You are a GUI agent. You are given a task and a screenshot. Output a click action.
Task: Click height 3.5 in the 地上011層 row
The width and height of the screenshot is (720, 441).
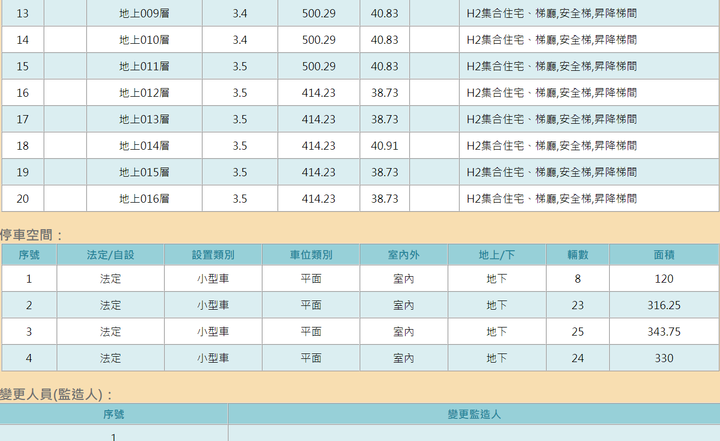[x=240, y=66]
